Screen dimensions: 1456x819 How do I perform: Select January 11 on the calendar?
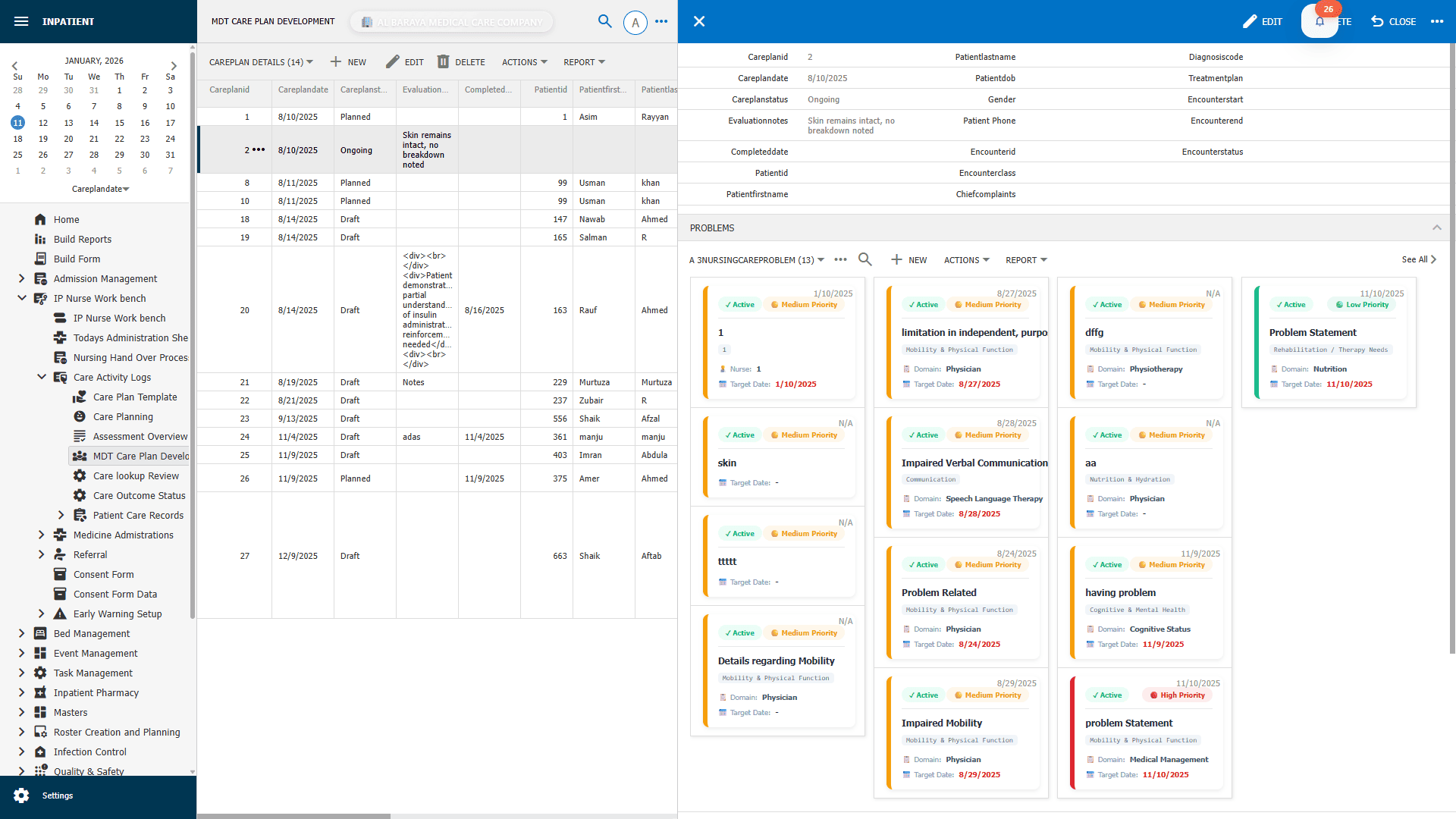[x=17, y=122]
